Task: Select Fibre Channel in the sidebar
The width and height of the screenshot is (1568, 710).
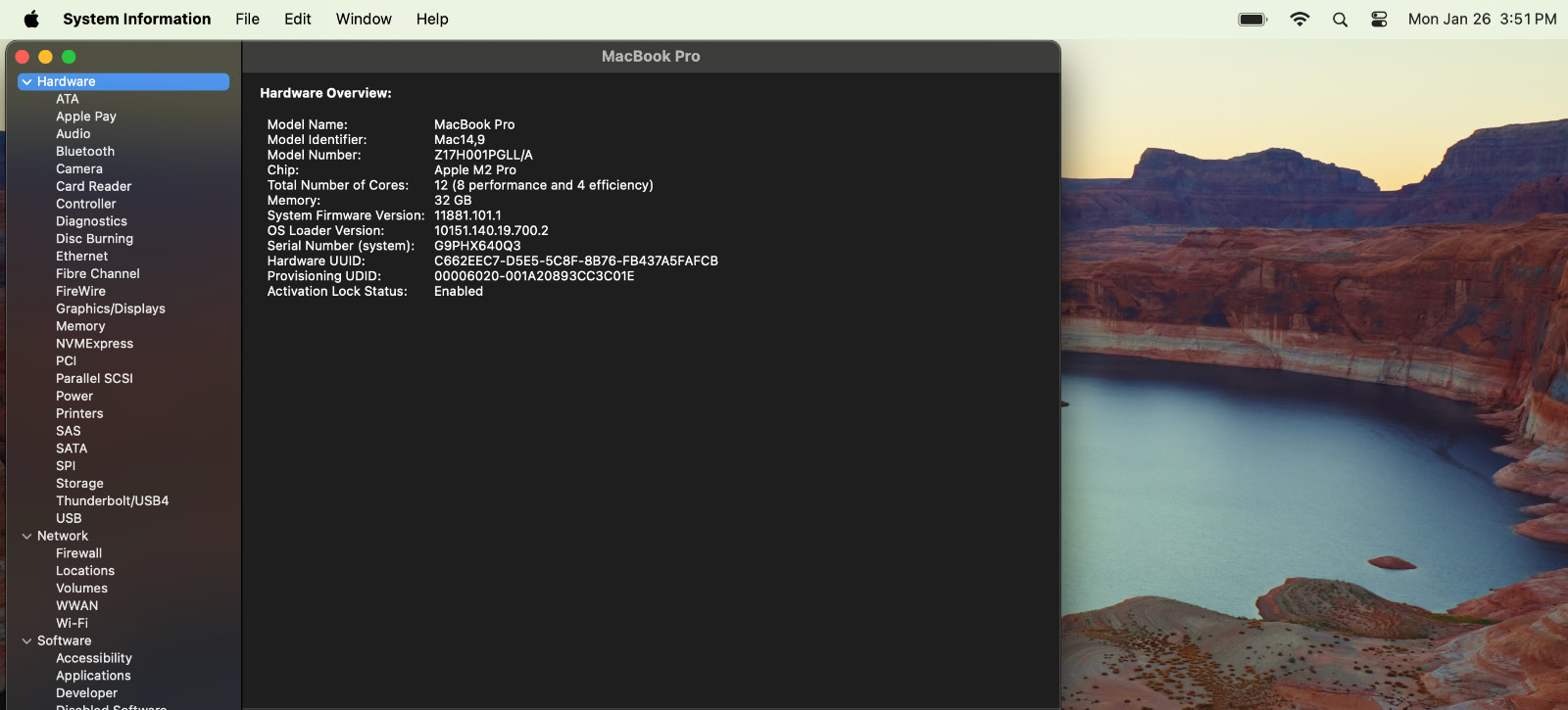Action: pyautogui.click(x=98, y=274)
